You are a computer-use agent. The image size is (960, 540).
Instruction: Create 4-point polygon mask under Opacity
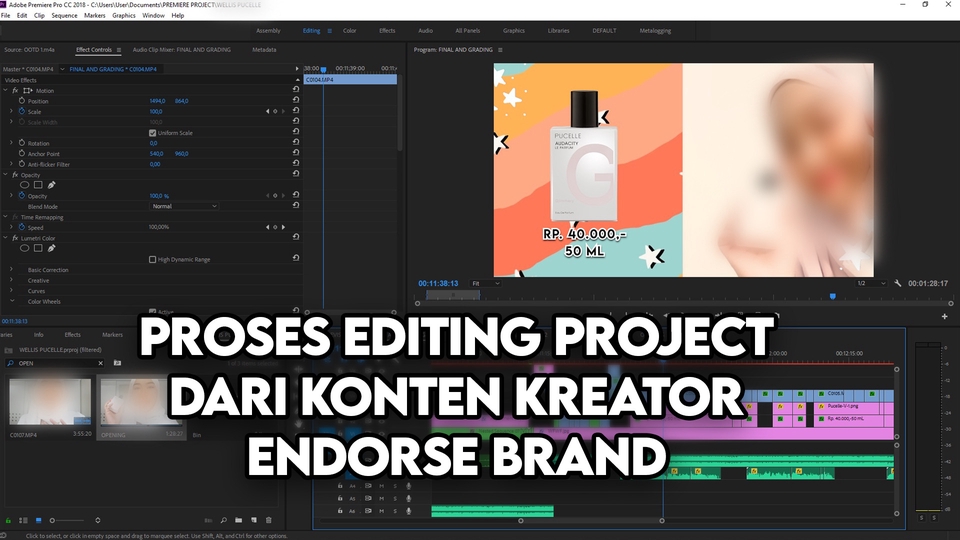point(38,185)
